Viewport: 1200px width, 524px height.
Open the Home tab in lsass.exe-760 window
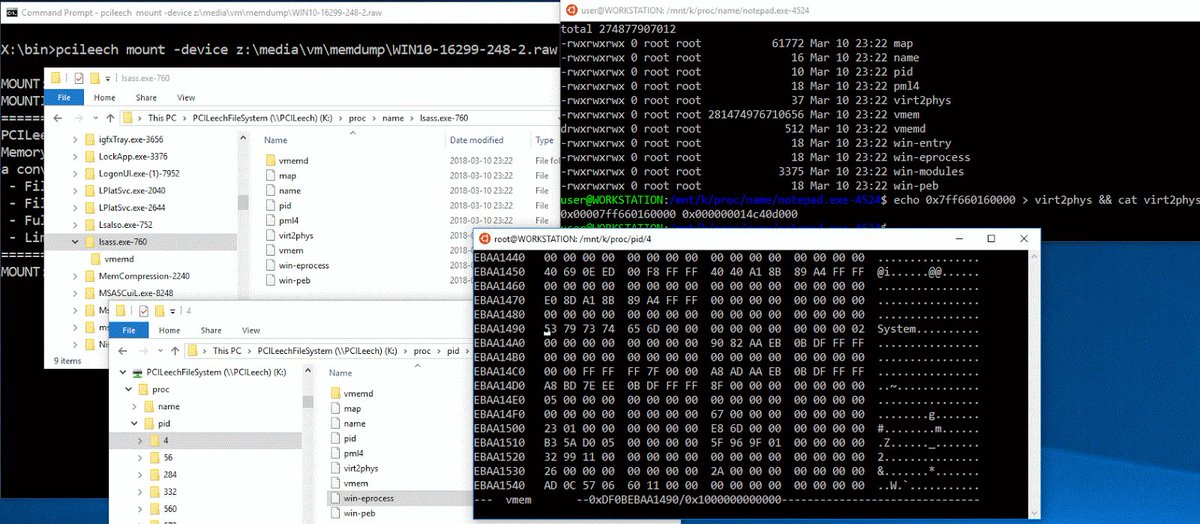point(105,98)
